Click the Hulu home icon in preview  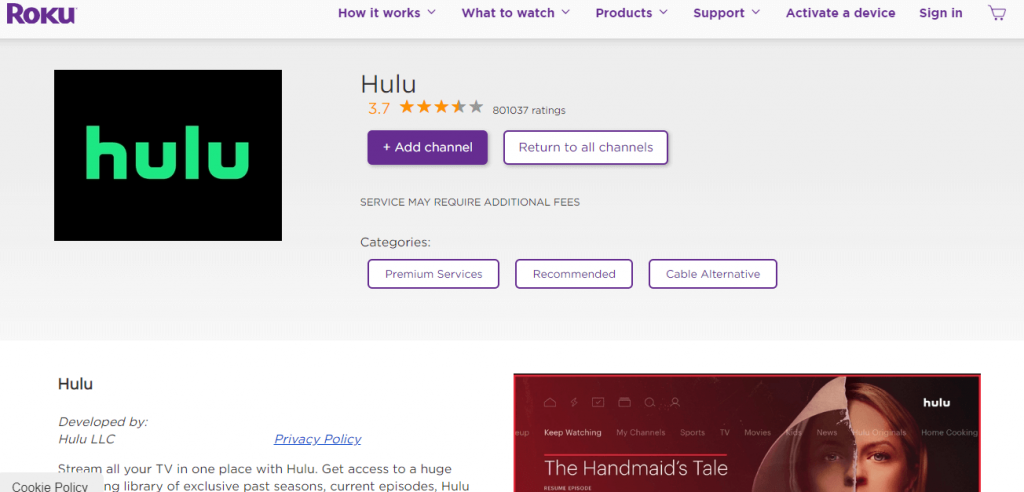coord(550,402)
